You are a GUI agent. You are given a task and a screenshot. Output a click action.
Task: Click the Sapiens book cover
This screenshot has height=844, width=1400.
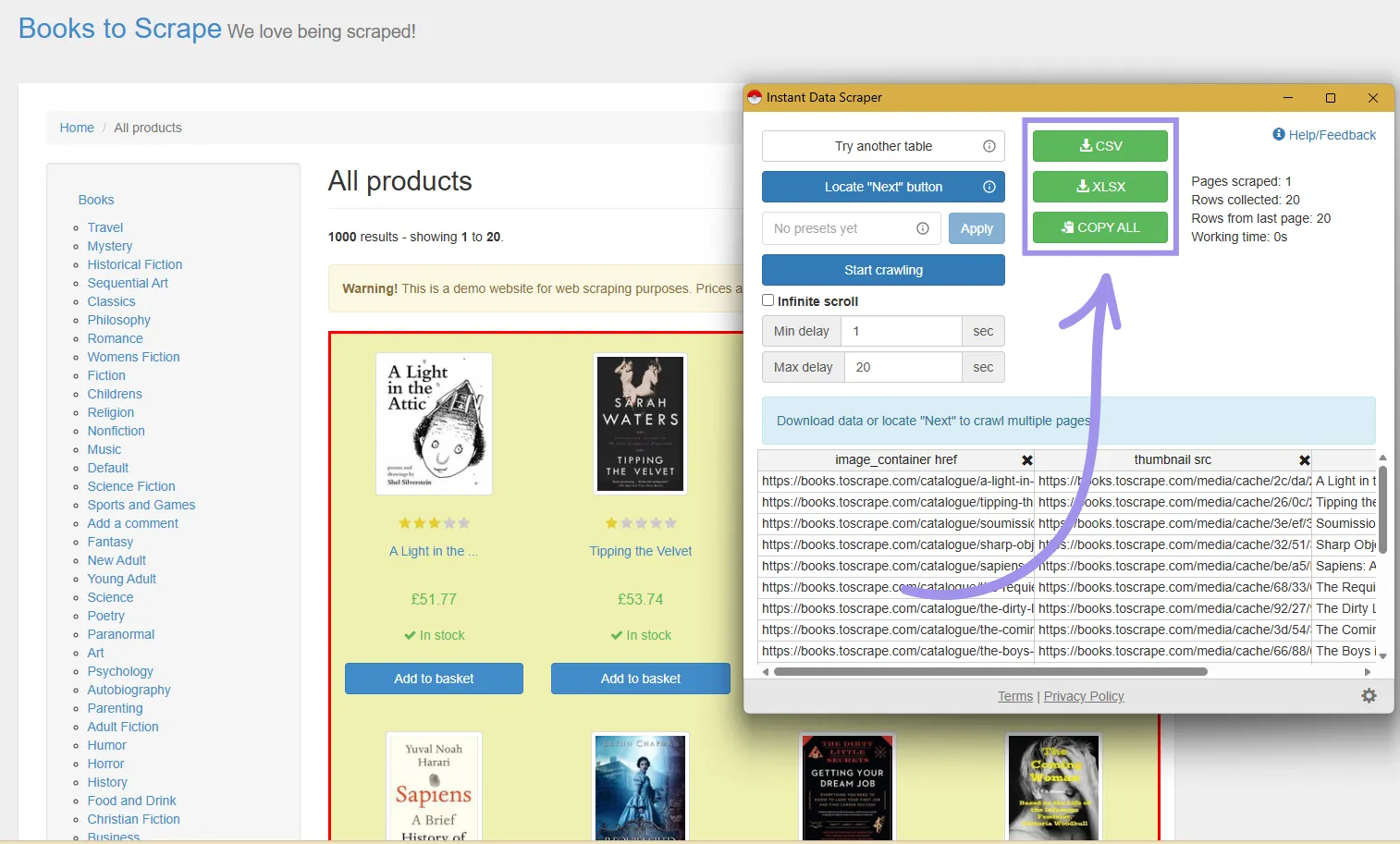click(434, 788)
